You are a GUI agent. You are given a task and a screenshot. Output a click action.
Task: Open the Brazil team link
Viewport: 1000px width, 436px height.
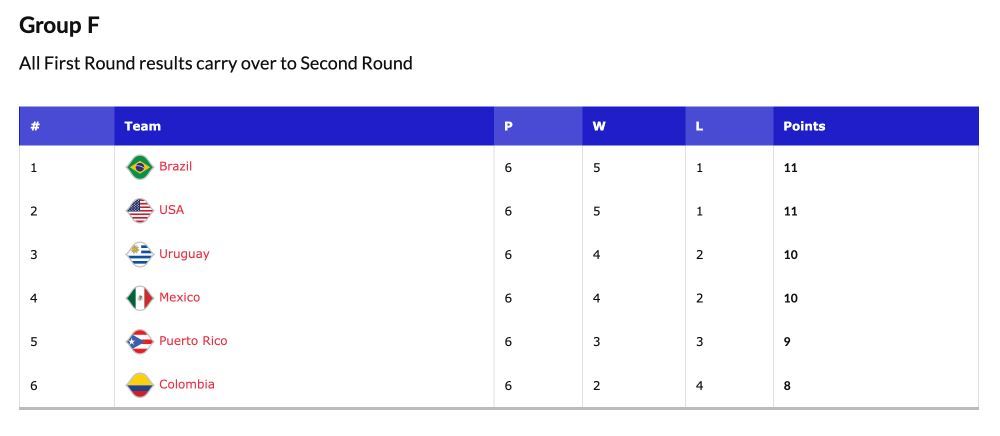[175, 166]
